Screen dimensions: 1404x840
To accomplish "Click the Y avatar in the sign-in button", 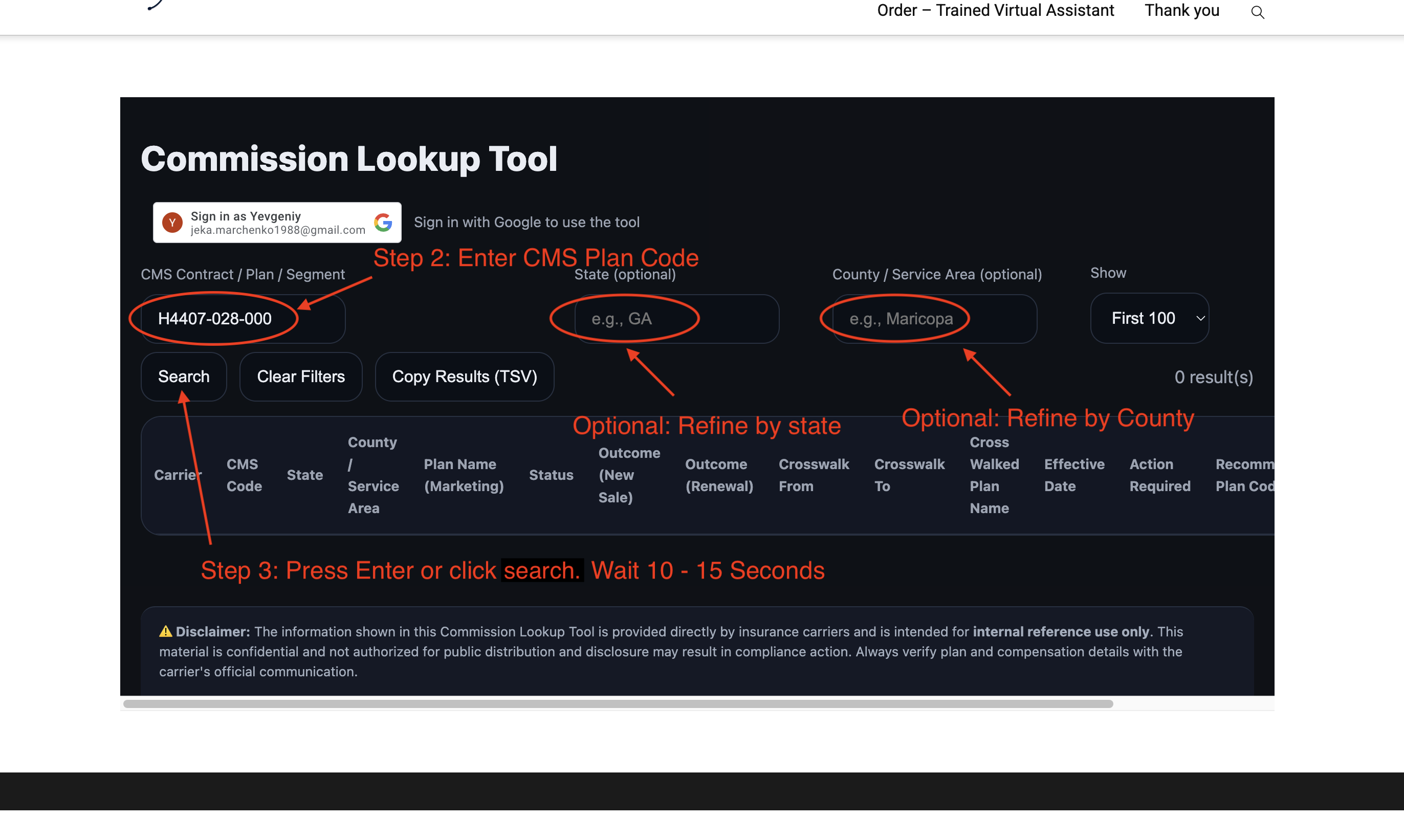I will coord(172,223).
